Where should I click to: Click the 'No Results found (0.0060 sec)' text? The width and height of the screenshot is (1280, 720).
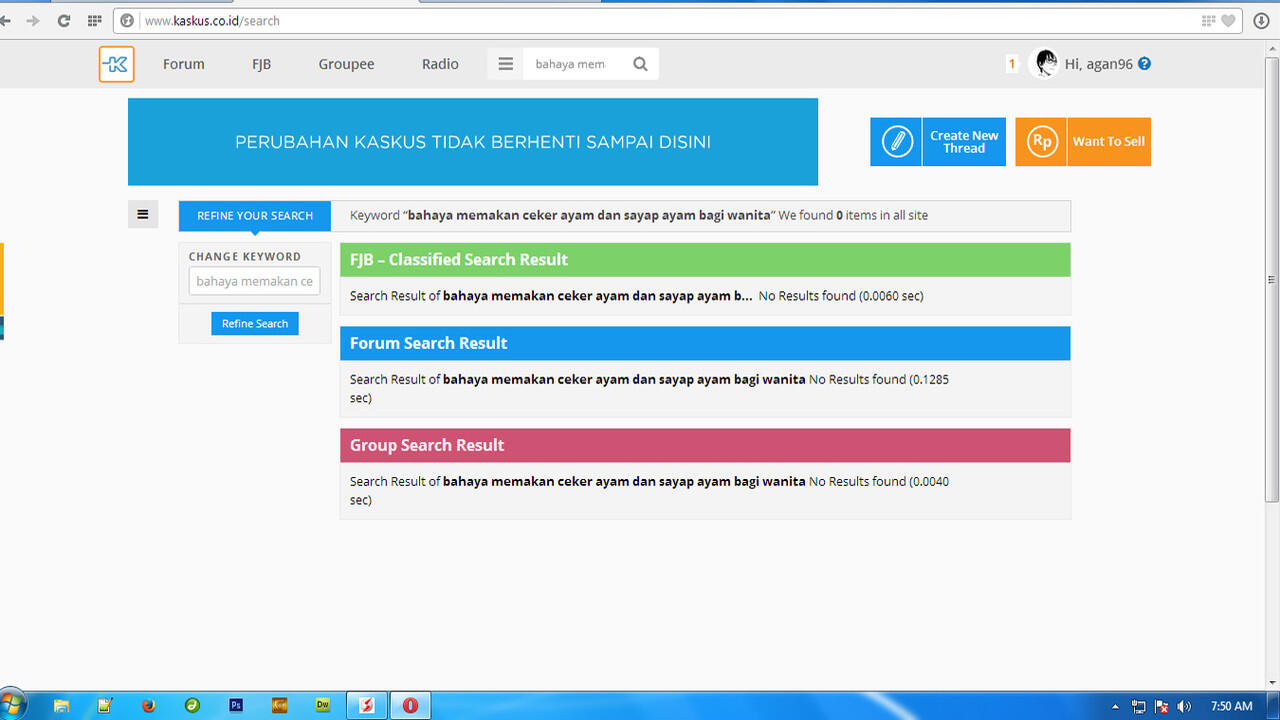point(841,296)
